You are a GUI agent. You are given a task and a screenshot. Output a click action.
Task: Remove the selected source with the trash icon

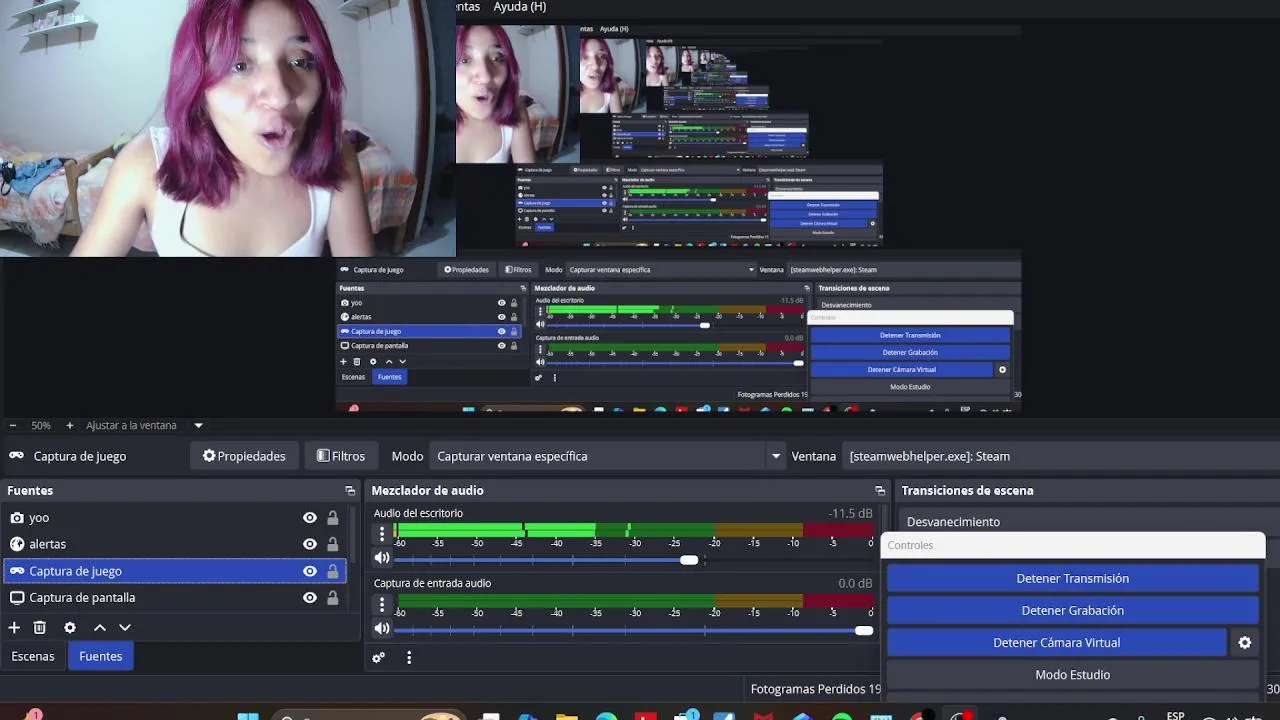coord(40,628)
